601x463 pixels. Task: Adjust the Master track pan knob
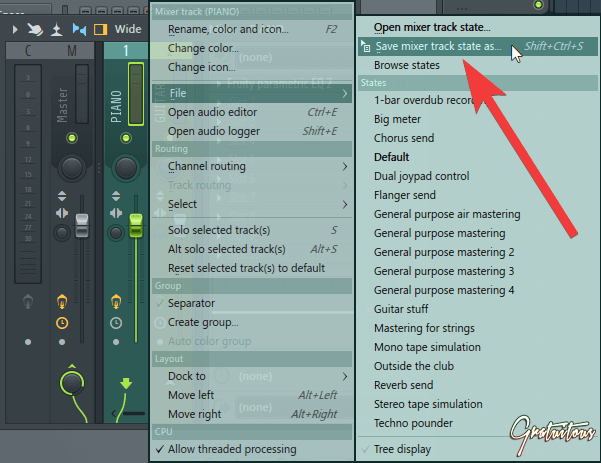tap(72, 168)
